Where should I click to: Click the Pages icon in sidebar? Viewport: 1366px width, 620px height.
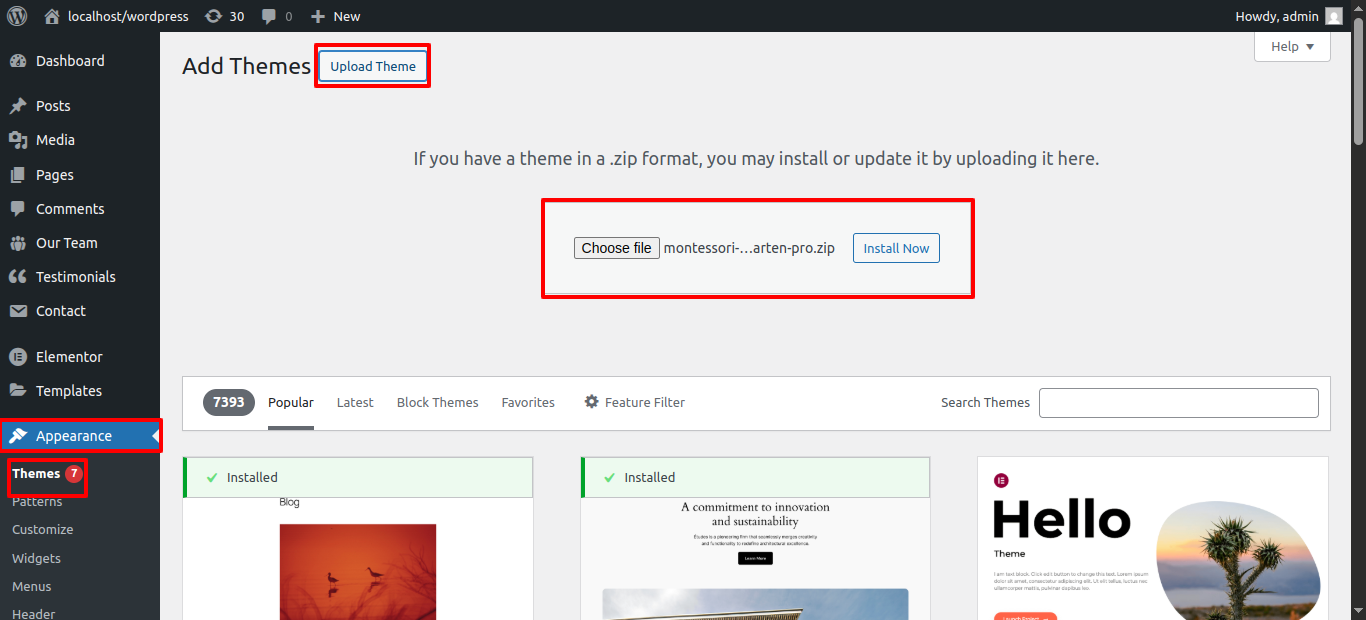point(18,175)
